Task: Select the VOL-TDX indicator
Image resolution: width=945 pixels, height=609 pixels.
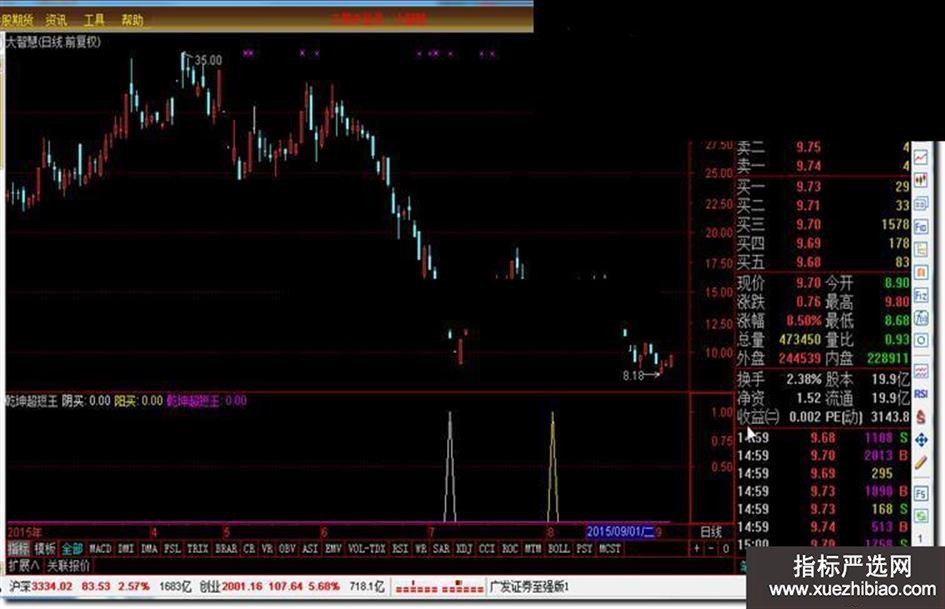Action: pos(366,549)
